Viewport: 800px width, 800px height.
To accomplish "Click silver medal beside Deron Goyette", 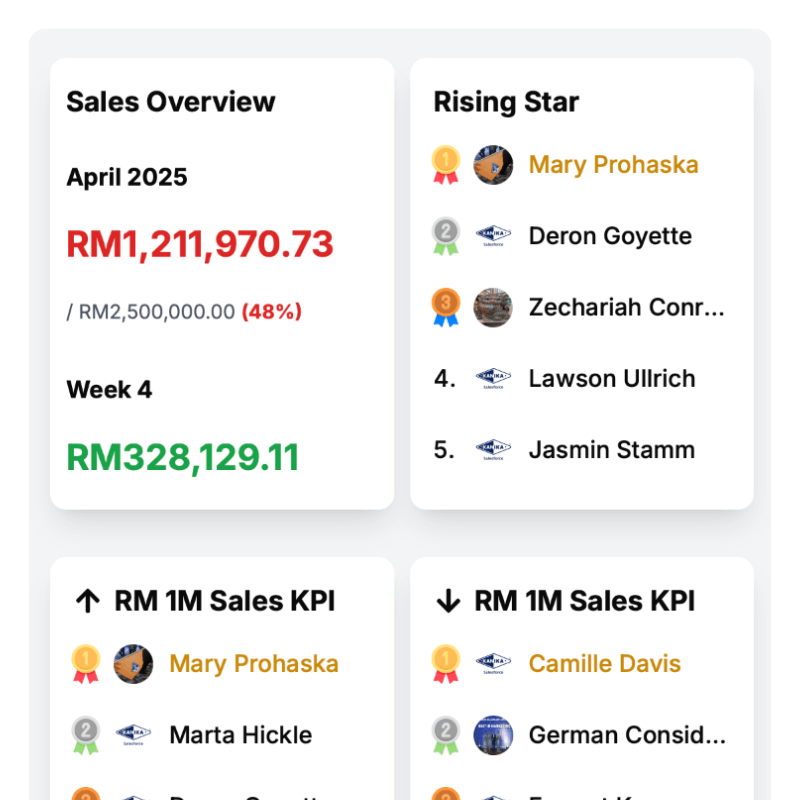I will pos(445,236).
